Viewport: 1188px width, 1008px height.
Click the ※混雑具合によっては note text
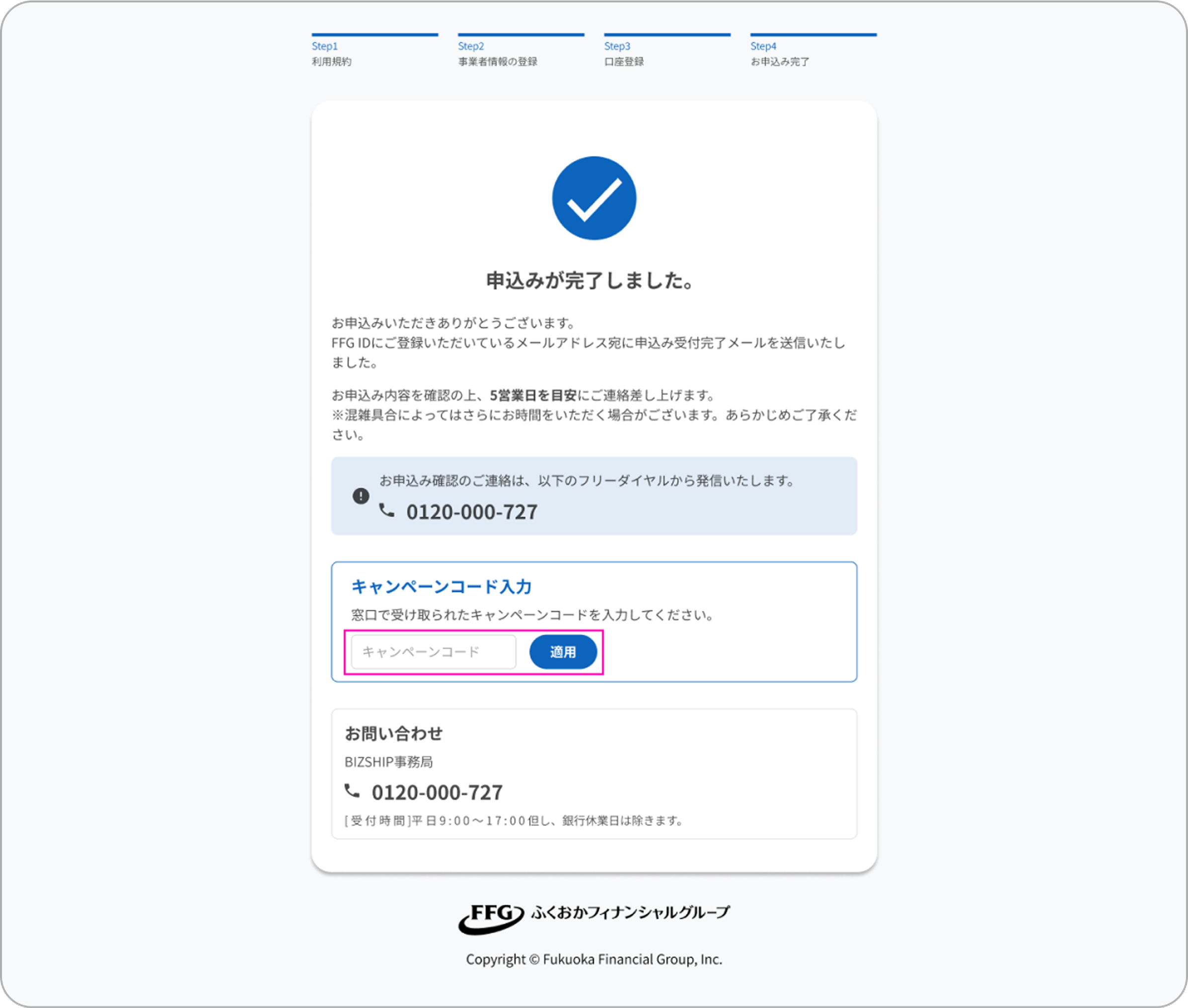[x=594, y=425]
